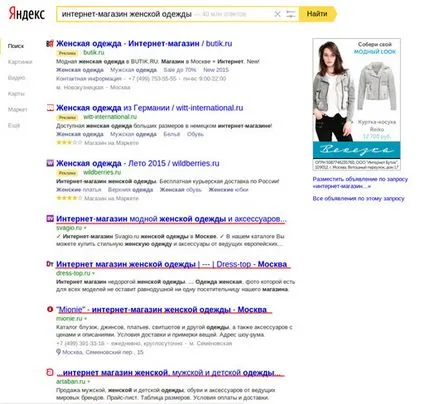Viewport: 434px width, 404px height.
Task: Switch to the Поиск tab
Action: pyautogui.click(x=16, y=46)
